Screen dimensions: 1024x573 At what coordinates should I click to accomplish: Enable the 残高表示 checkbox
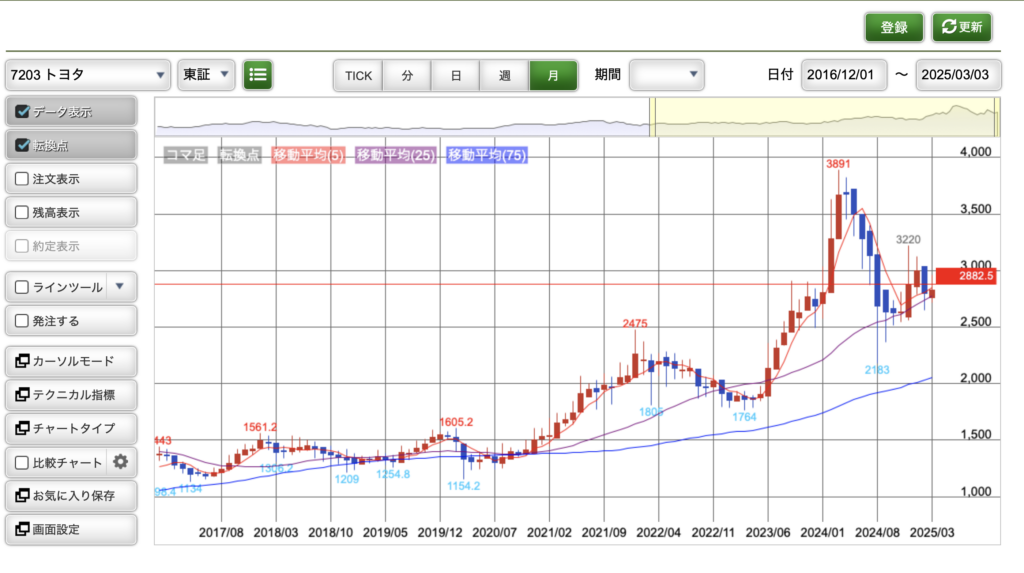click(x=22, y=213)
